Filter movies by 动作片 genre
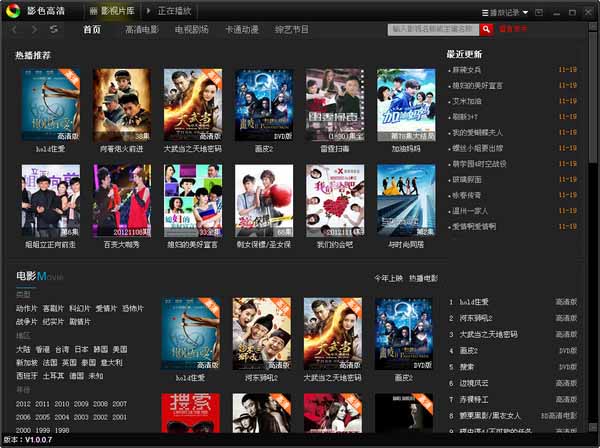This screenshot has width=600, height=448. coord(27,308)
